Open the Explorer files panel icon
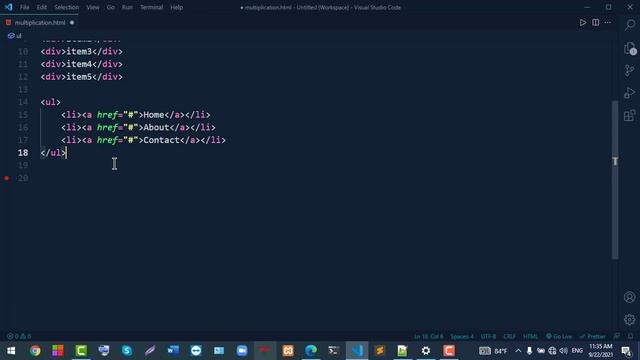 [629, 48]
